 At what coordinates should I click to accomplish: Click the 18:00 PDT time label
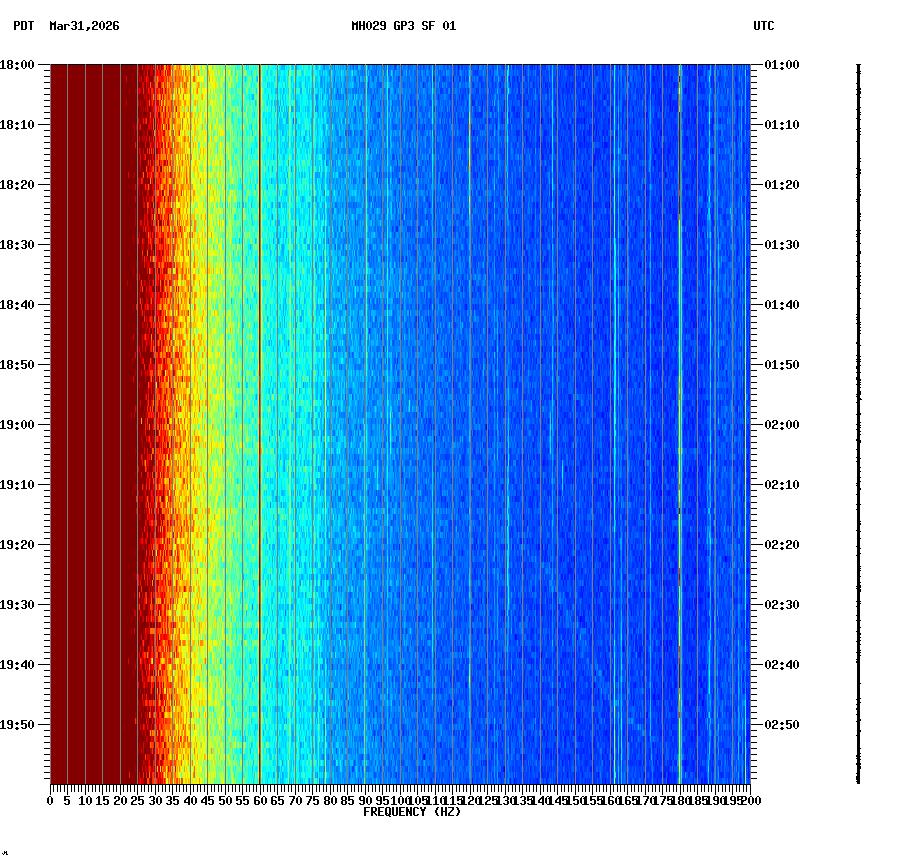pyautogui.click(x=20, y=65)
